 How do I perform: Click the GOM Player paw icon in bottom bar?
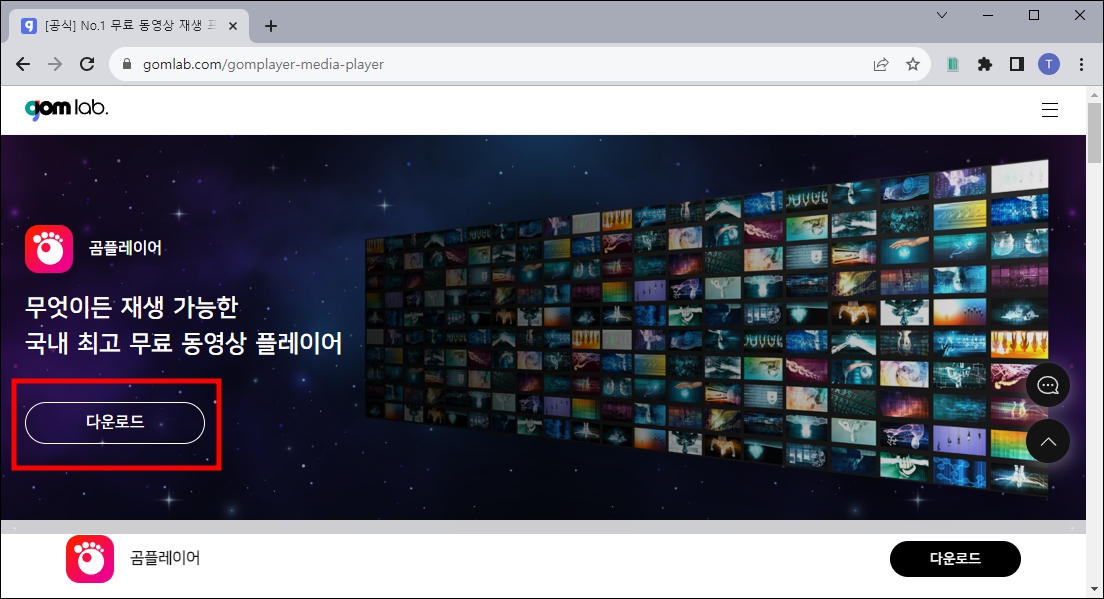tap(90, 559)
